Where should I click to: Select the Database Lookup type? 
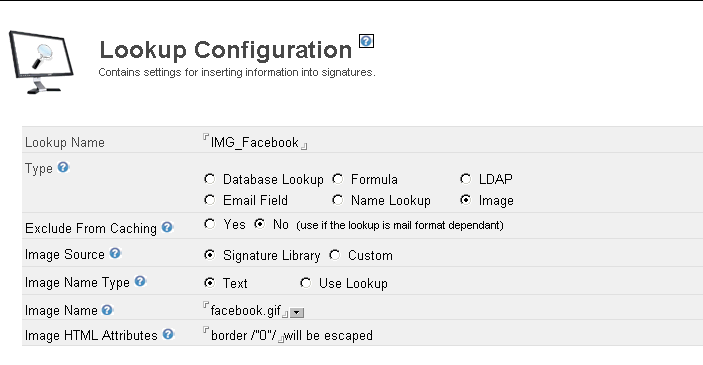coord(209,179)
